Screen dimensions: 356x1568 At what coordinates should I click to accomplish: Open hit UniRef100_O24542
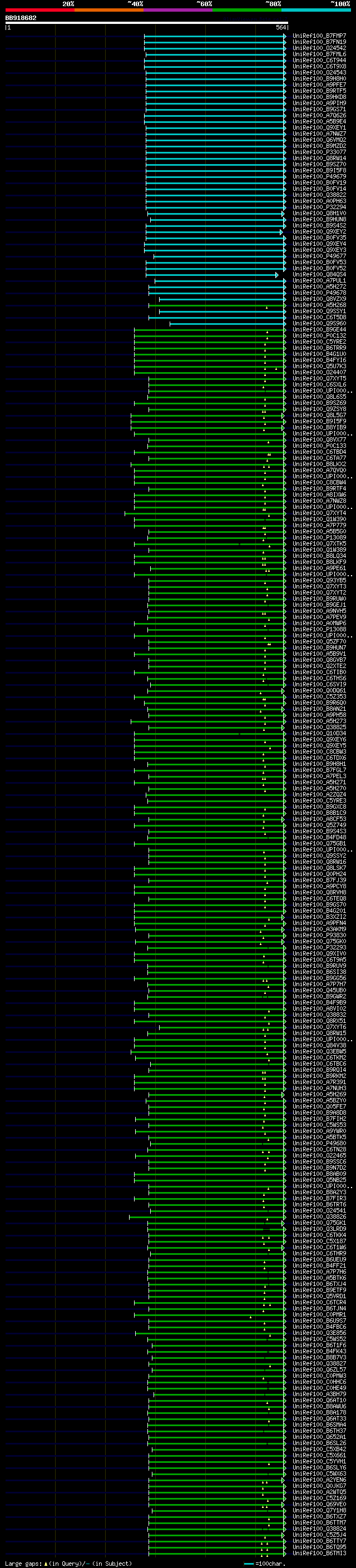point(319,49)
